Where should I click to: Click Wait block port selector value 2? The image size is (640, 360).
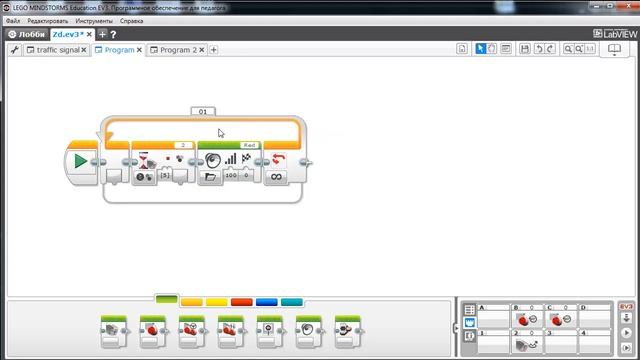pyautogui.click(x=183, y=145)
